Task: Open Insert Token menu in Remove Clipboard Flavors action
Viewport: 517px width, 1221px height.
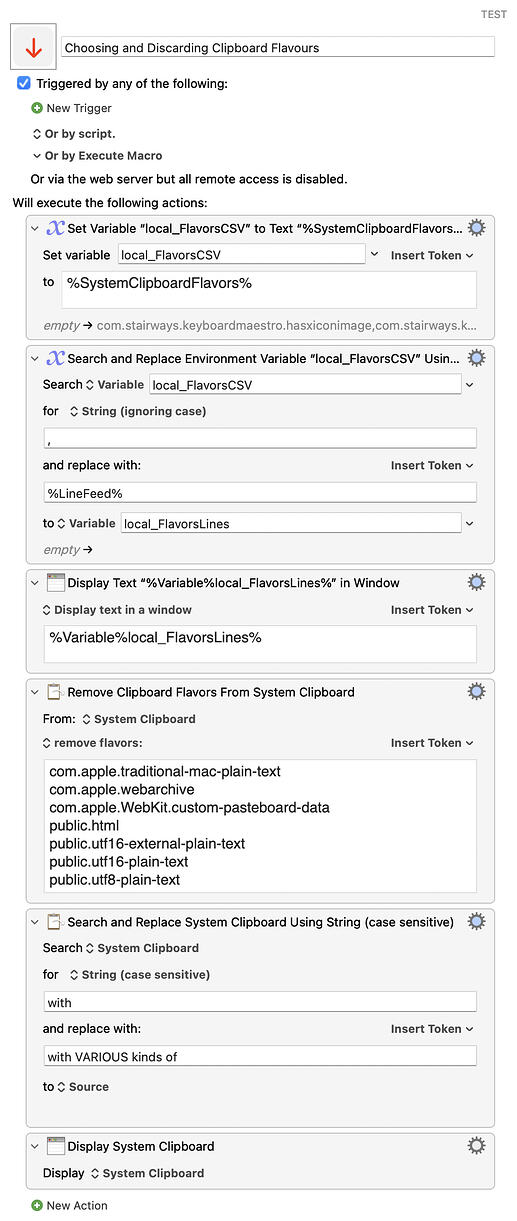Action: pos(432,742)
